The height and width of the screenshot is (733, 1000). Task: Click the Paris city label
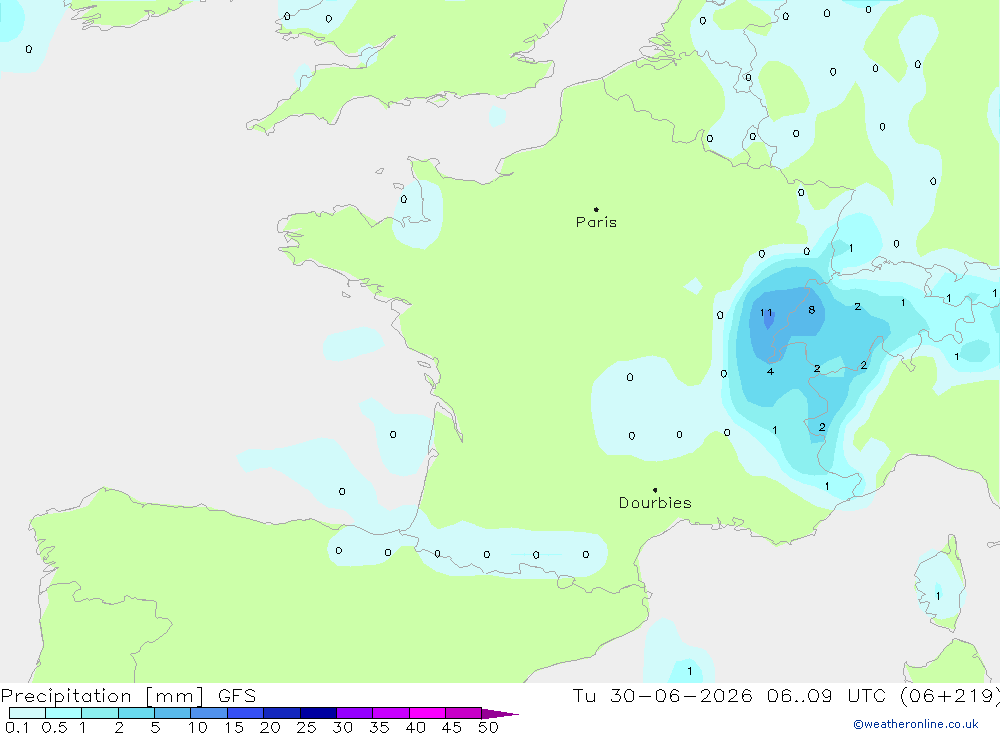pos(596,222)
